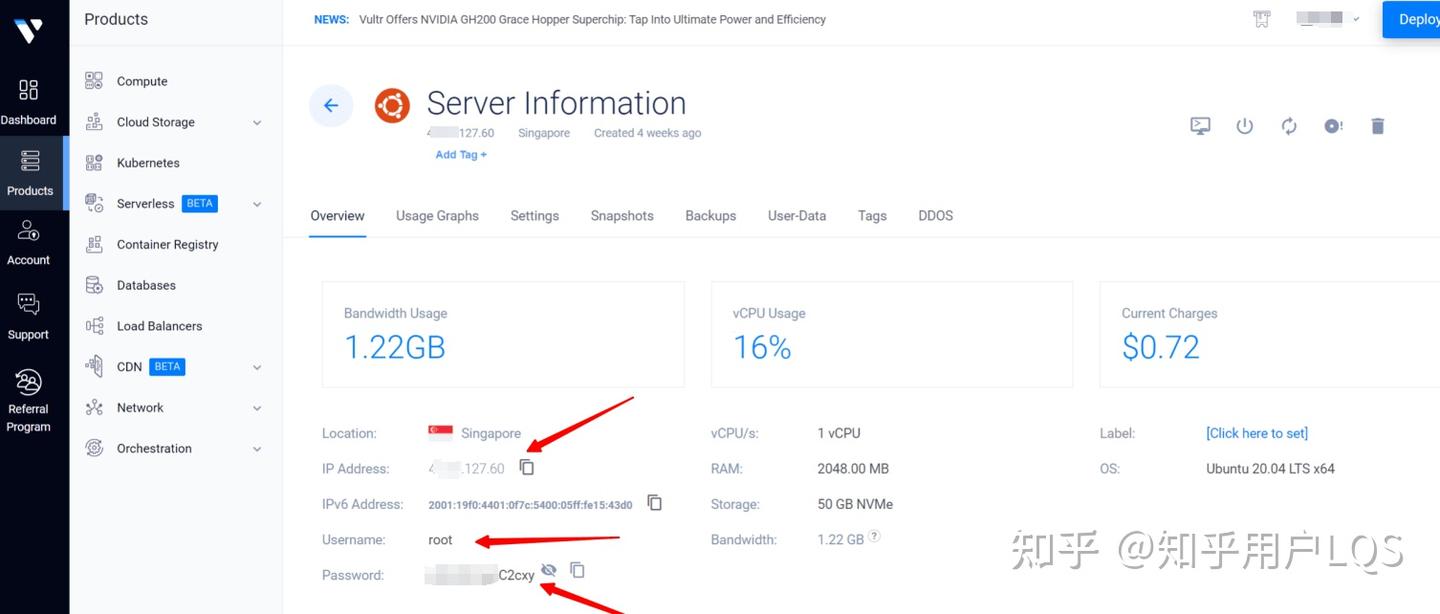Open the NVIDIA GH200 news headline
This screenshot has width=1440, height=614.
point(592,19)
